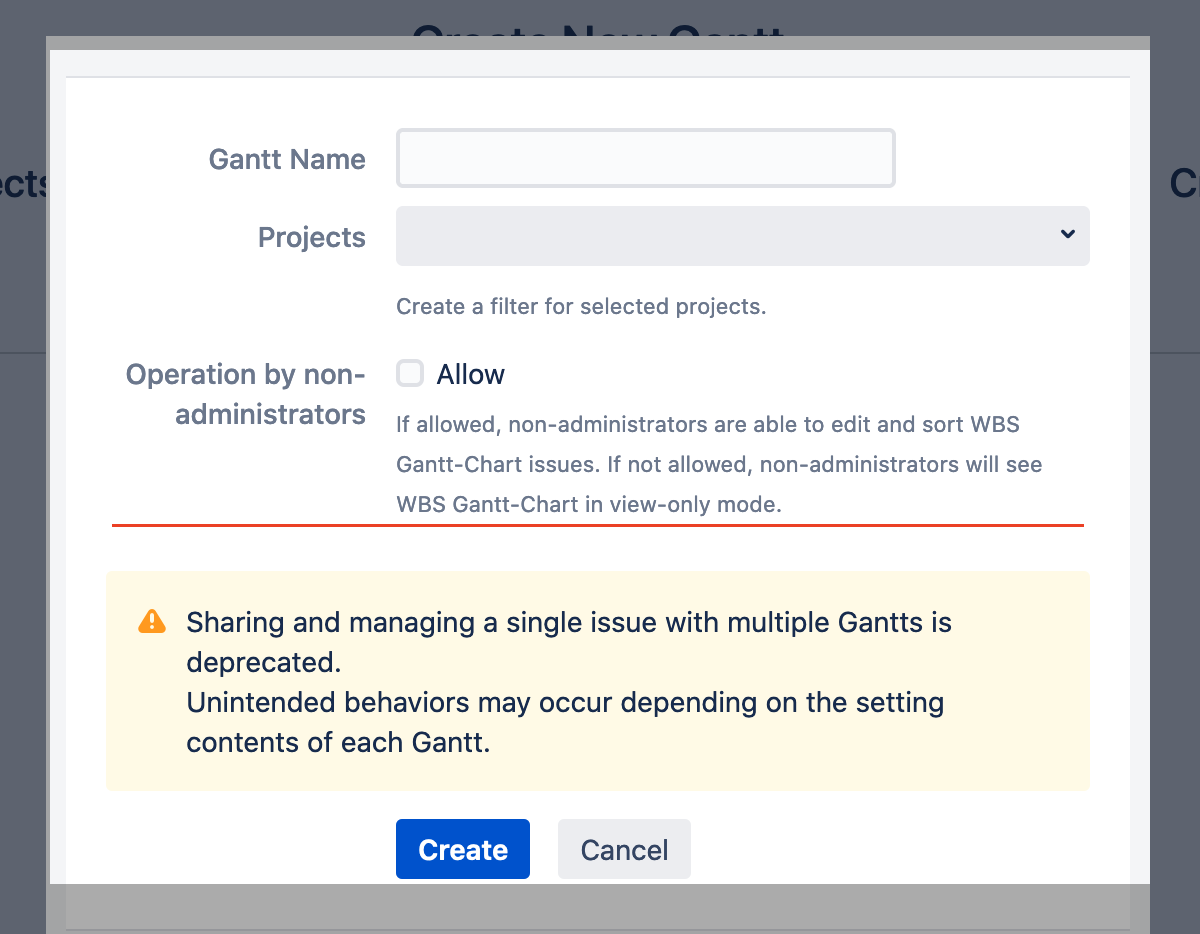Click the "Operation by non-administrators" label
Screen dimensions: 1200x934
[246, 394]
